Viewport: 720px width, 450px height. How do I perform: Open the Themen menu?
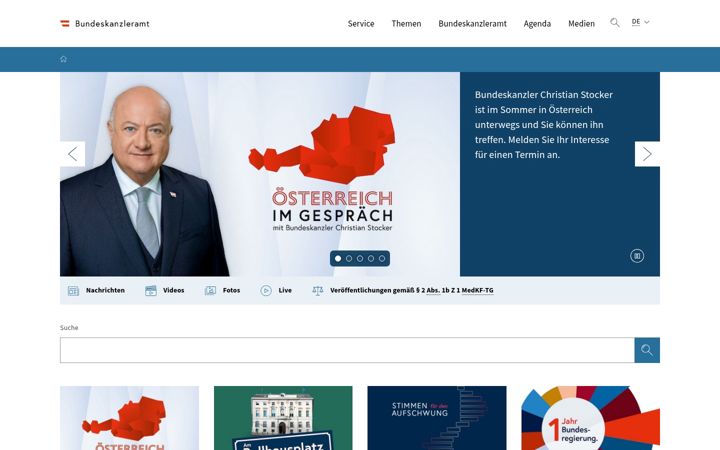click(406, 23)
